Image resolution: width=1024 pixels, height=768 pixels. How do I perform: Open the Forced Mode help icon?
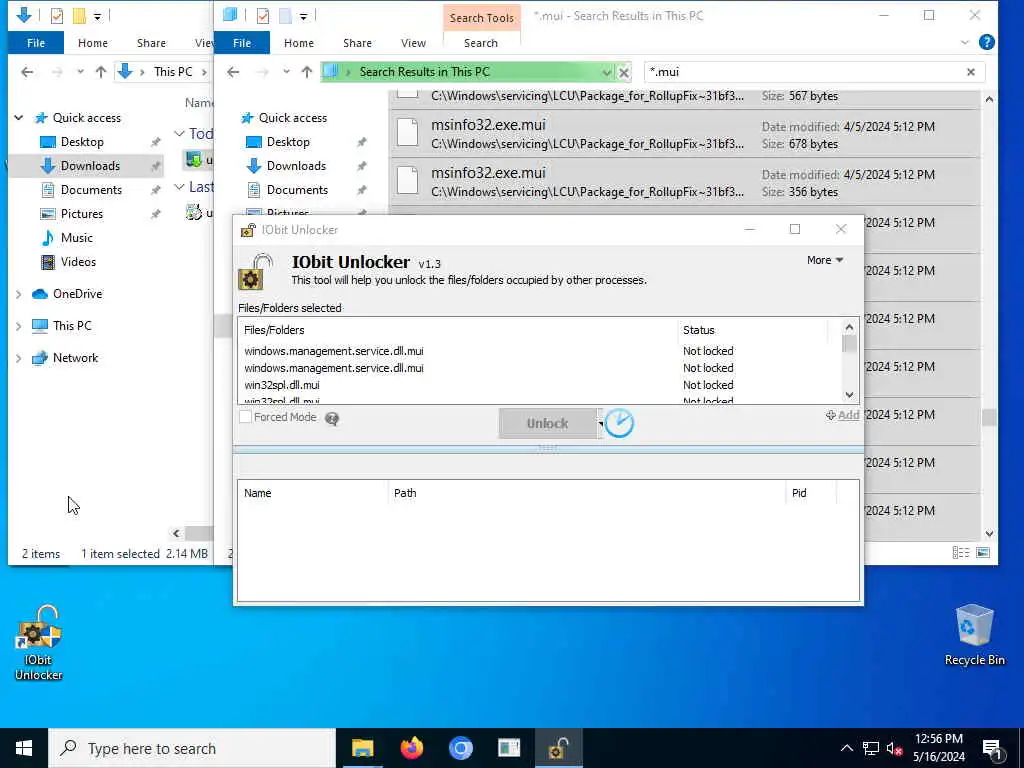click(x=332, y=419)
